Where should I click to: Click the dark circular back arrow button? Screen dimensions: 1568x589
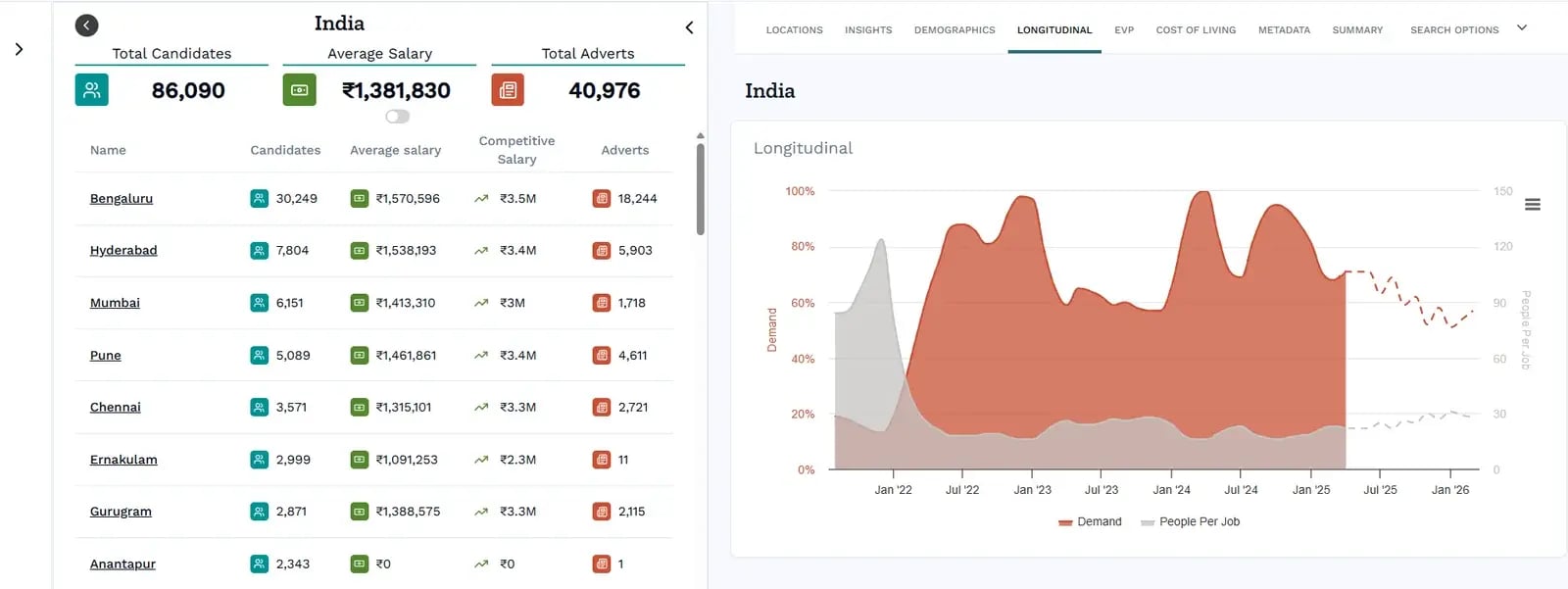[x=86, y=25]
